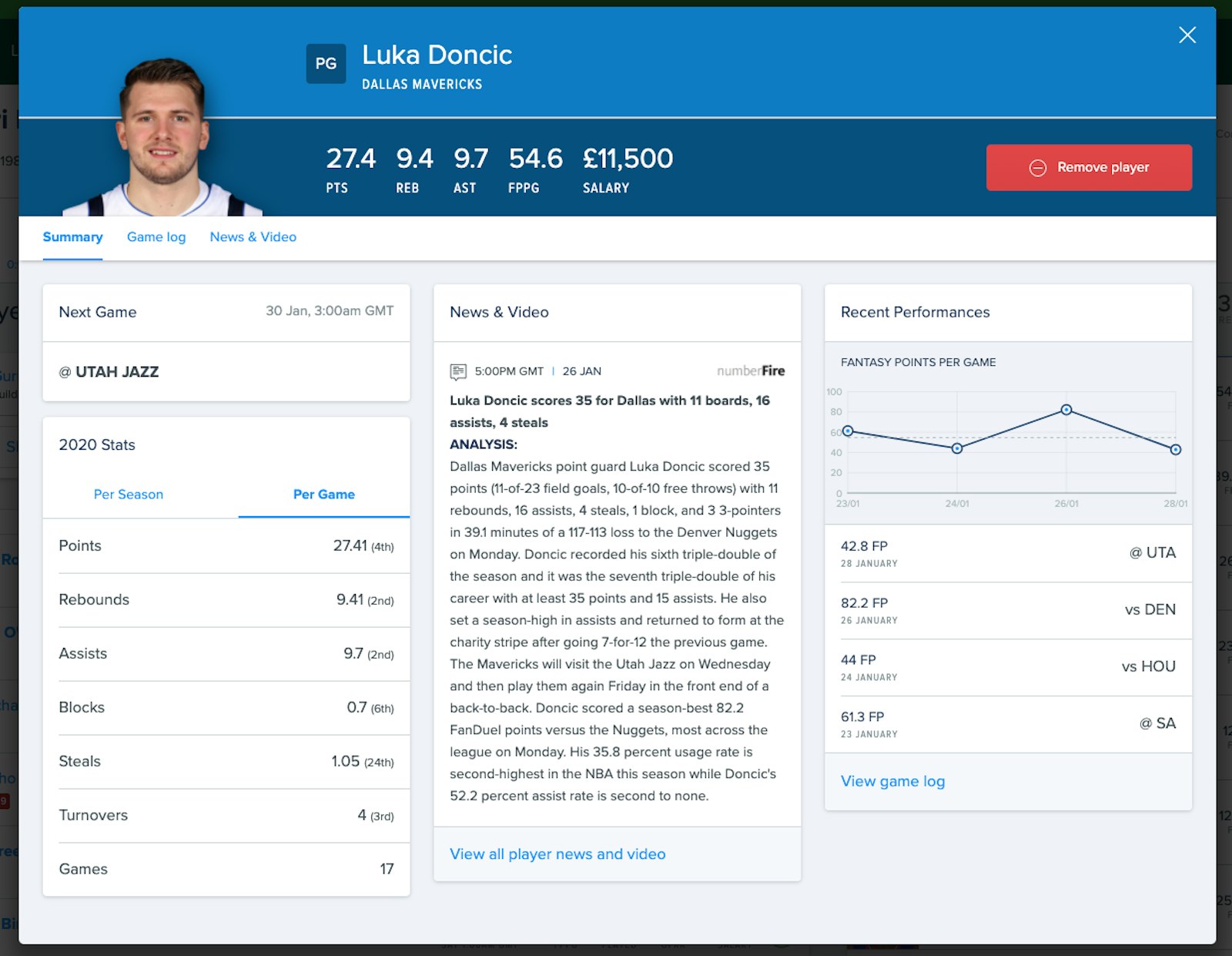Click the 26/01 chart data point

tap(1066, 410)
